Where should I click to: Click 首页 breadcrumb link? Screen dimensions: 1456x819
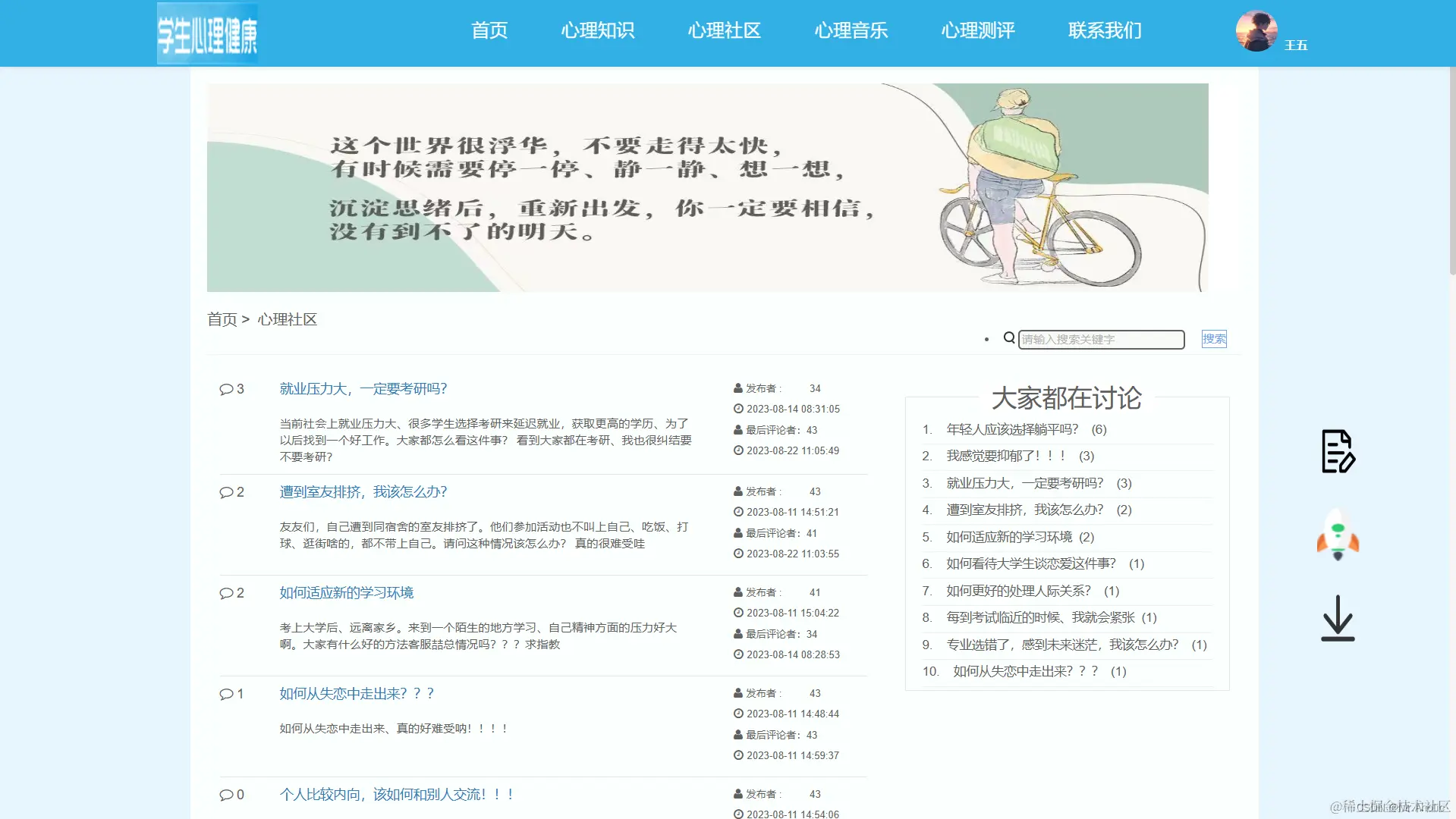pos(222,319)
